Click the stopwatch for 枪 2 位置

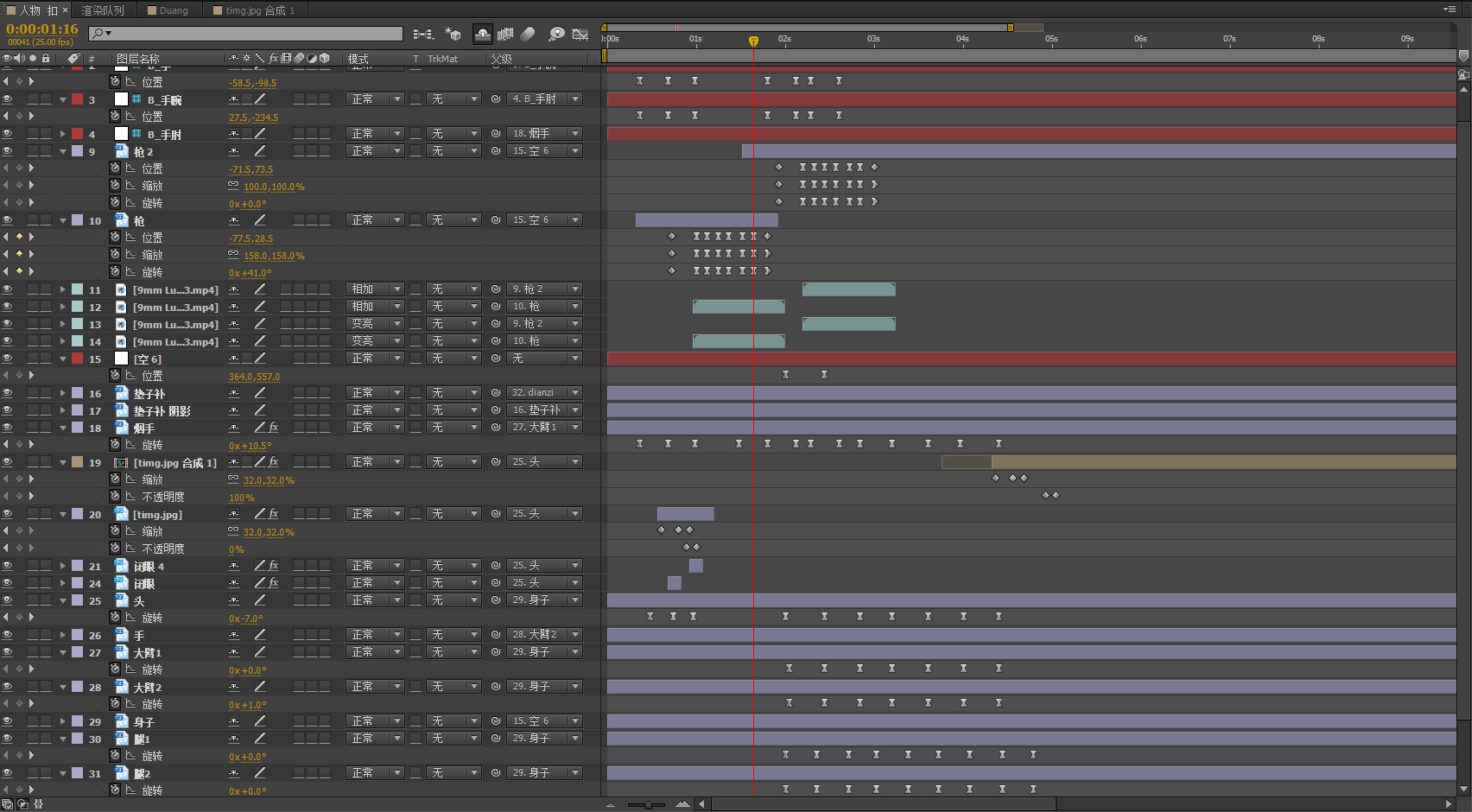(115, 168)
